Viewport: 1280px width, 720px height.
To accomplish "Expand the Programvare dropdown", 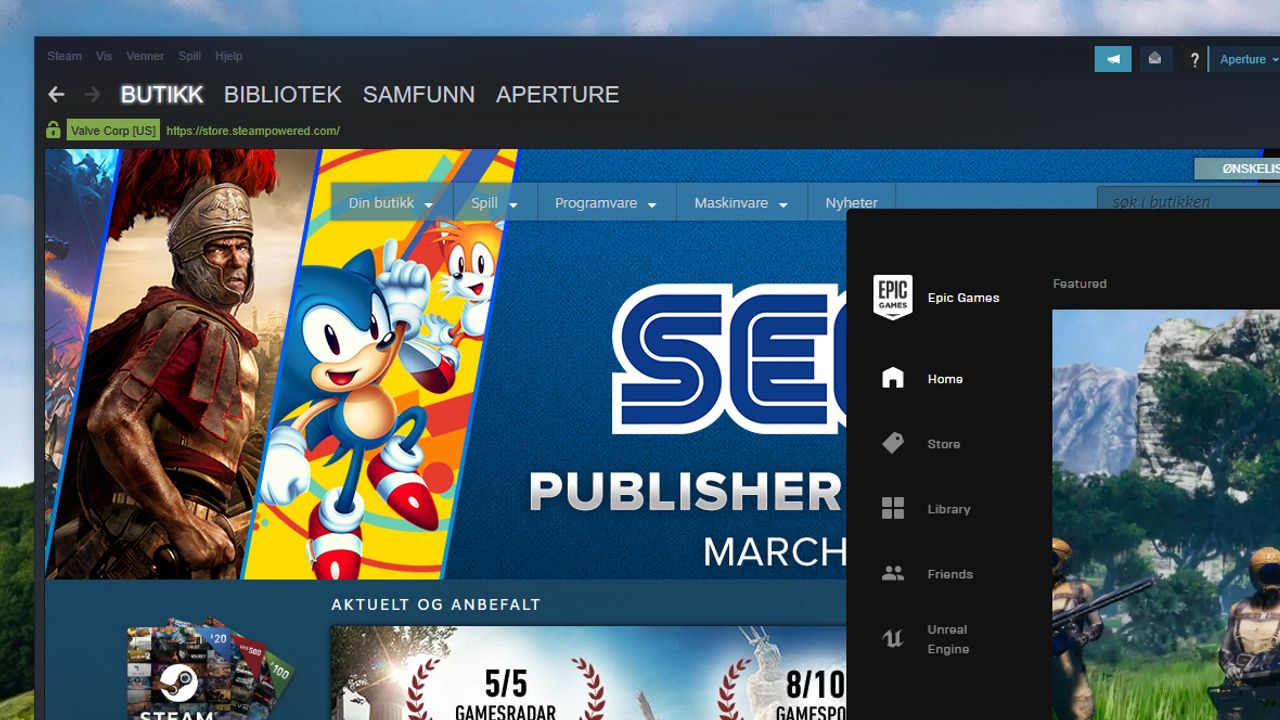I will pyautogui.click(x=606, y=203).
